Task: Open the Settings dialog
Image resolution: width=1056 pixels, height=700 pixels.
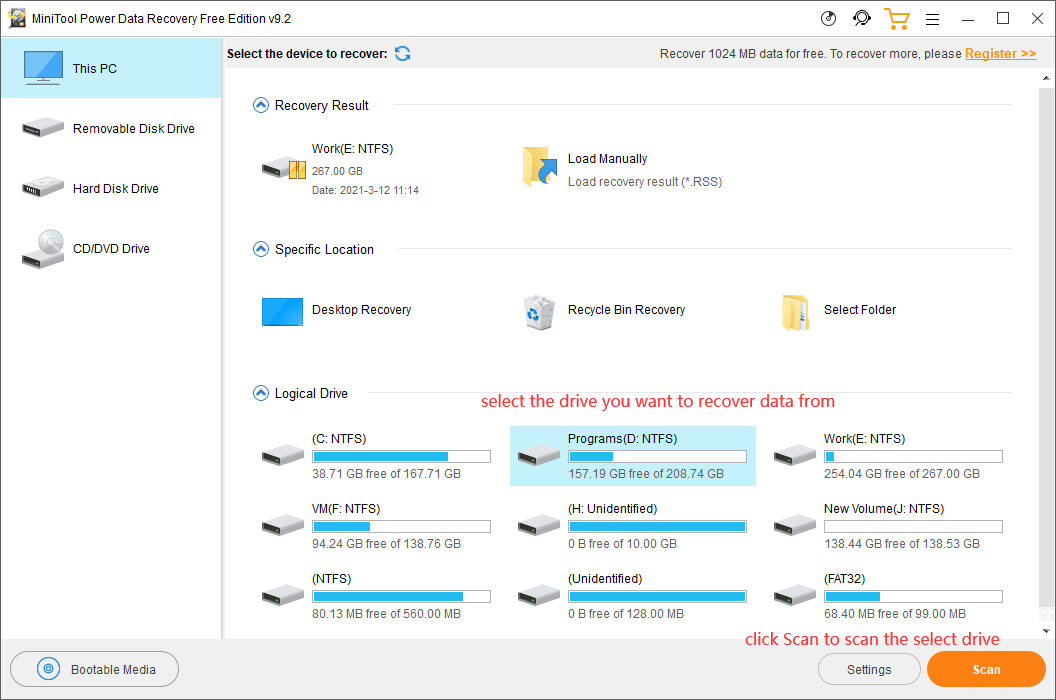Action: [869, 669]
